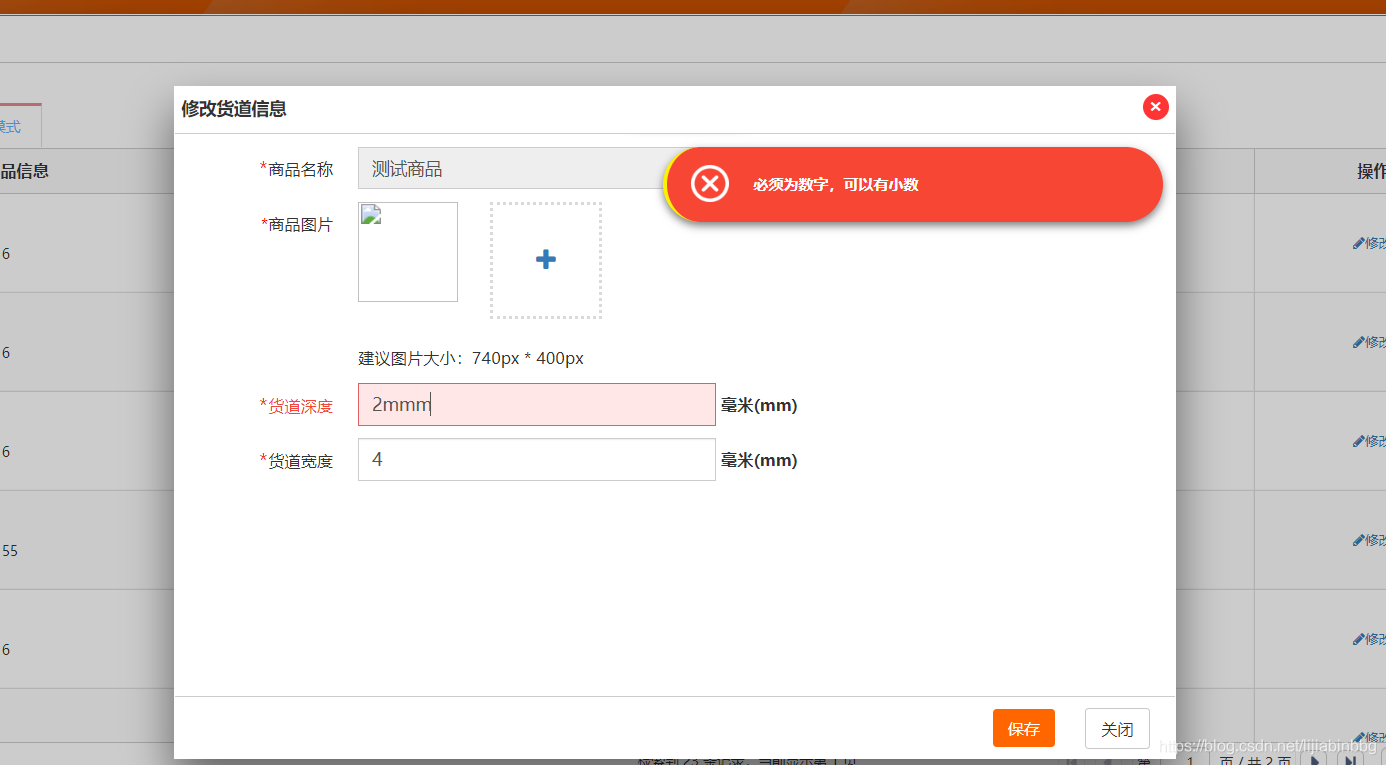
Task: Click the 关闭 close button
Action: [1117, 728]
